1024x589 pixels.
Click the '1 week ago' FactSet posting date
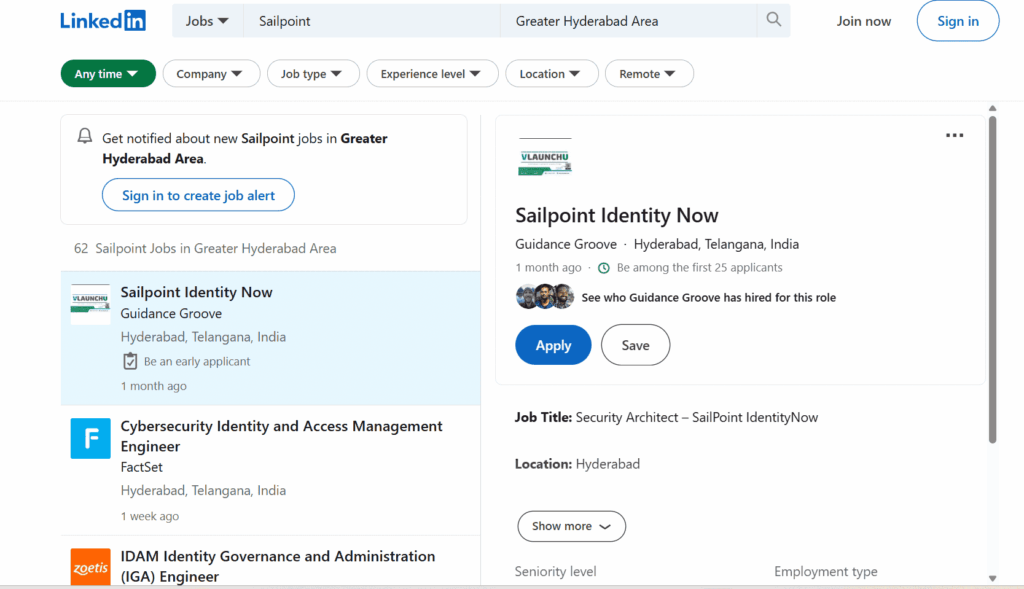tap(150, 516)
